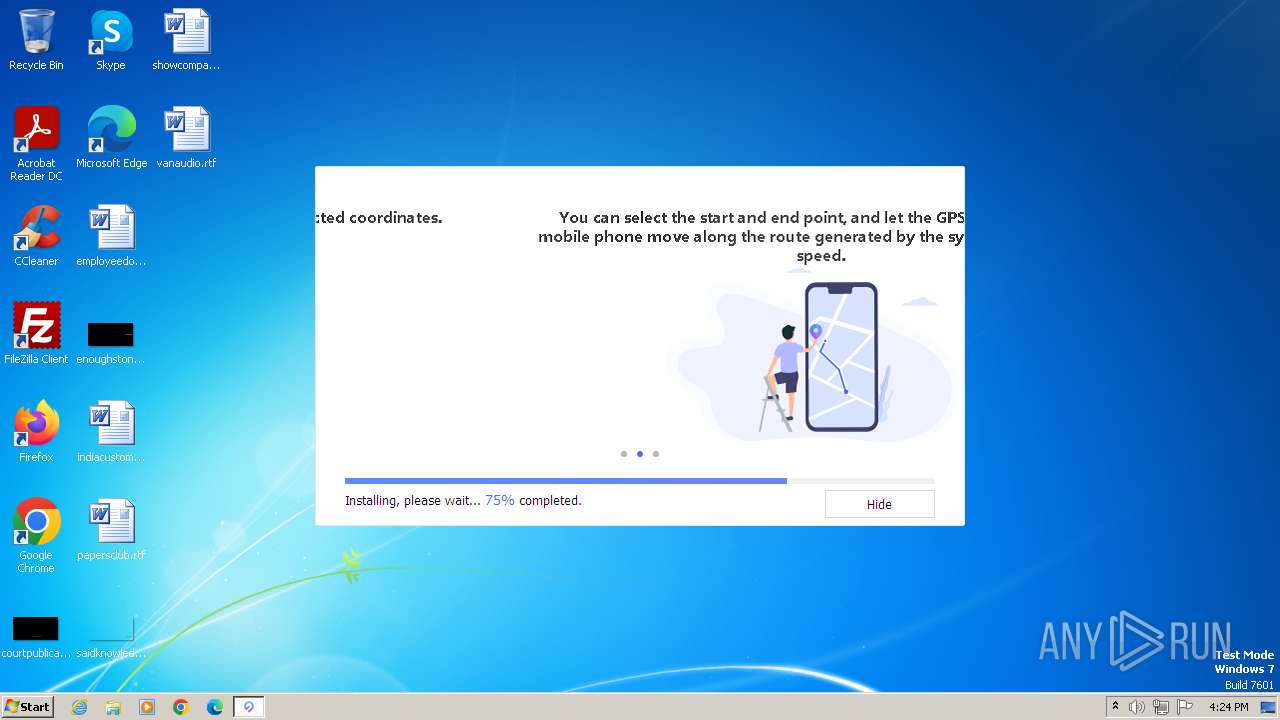The image size is (1280, 720).
Task: Select the vanaudio.rtf file
Action: [186, 139]
